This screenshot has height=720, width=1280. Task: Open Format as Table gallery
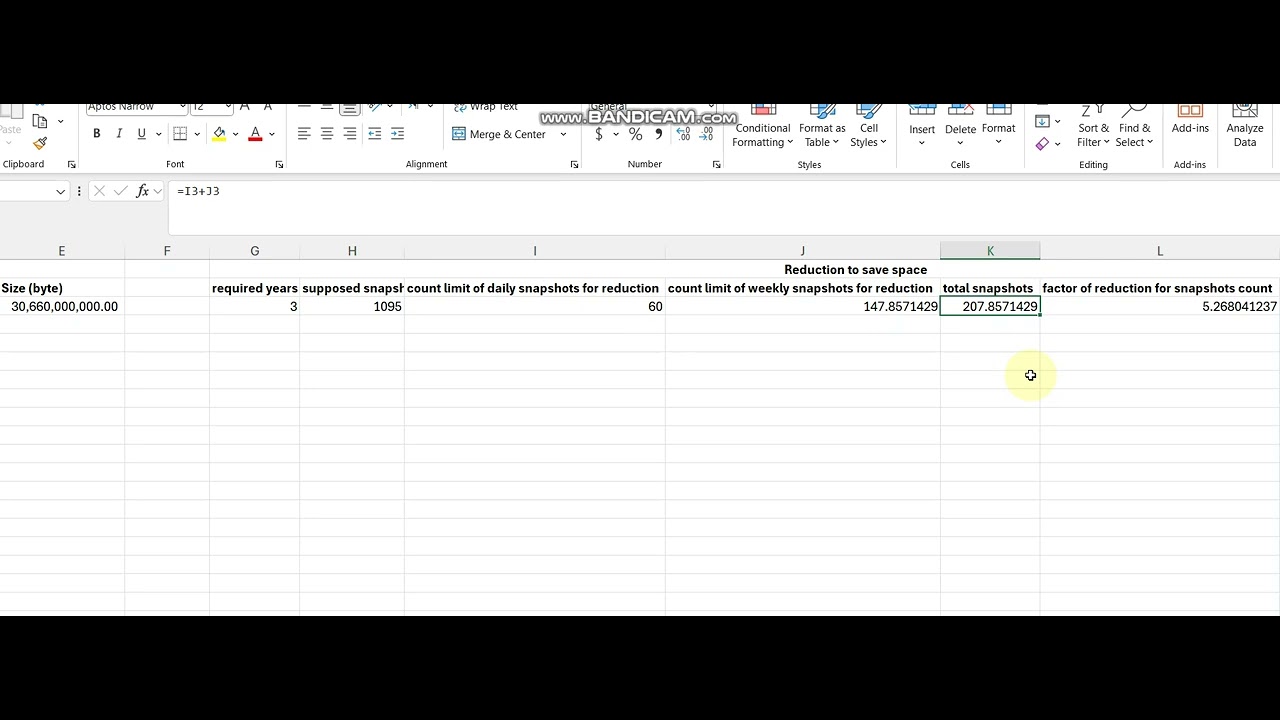pos(822,128)
